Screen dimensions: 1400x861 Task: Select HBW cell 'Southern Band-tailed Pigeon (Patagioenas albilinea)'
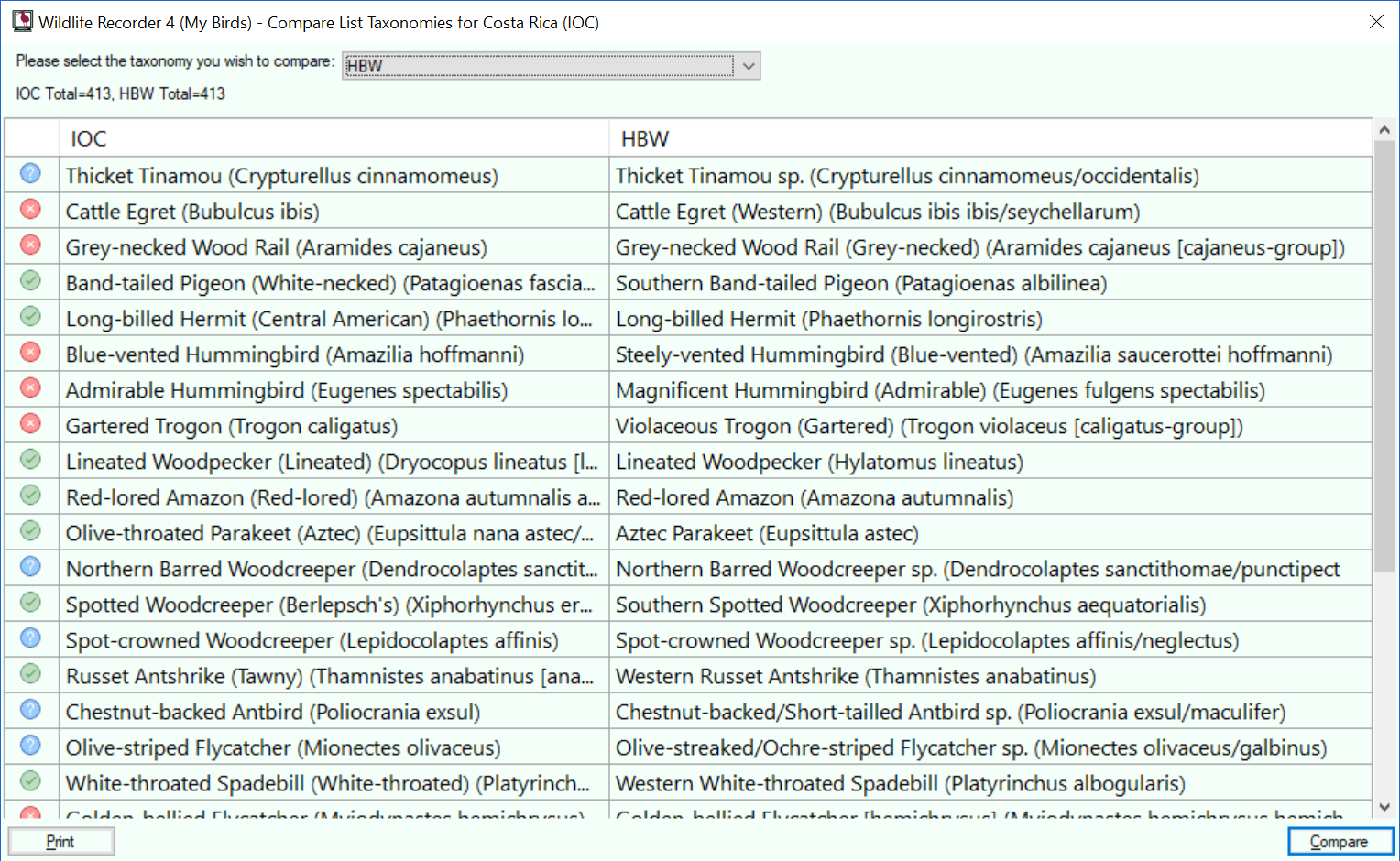tap(990, 282)
